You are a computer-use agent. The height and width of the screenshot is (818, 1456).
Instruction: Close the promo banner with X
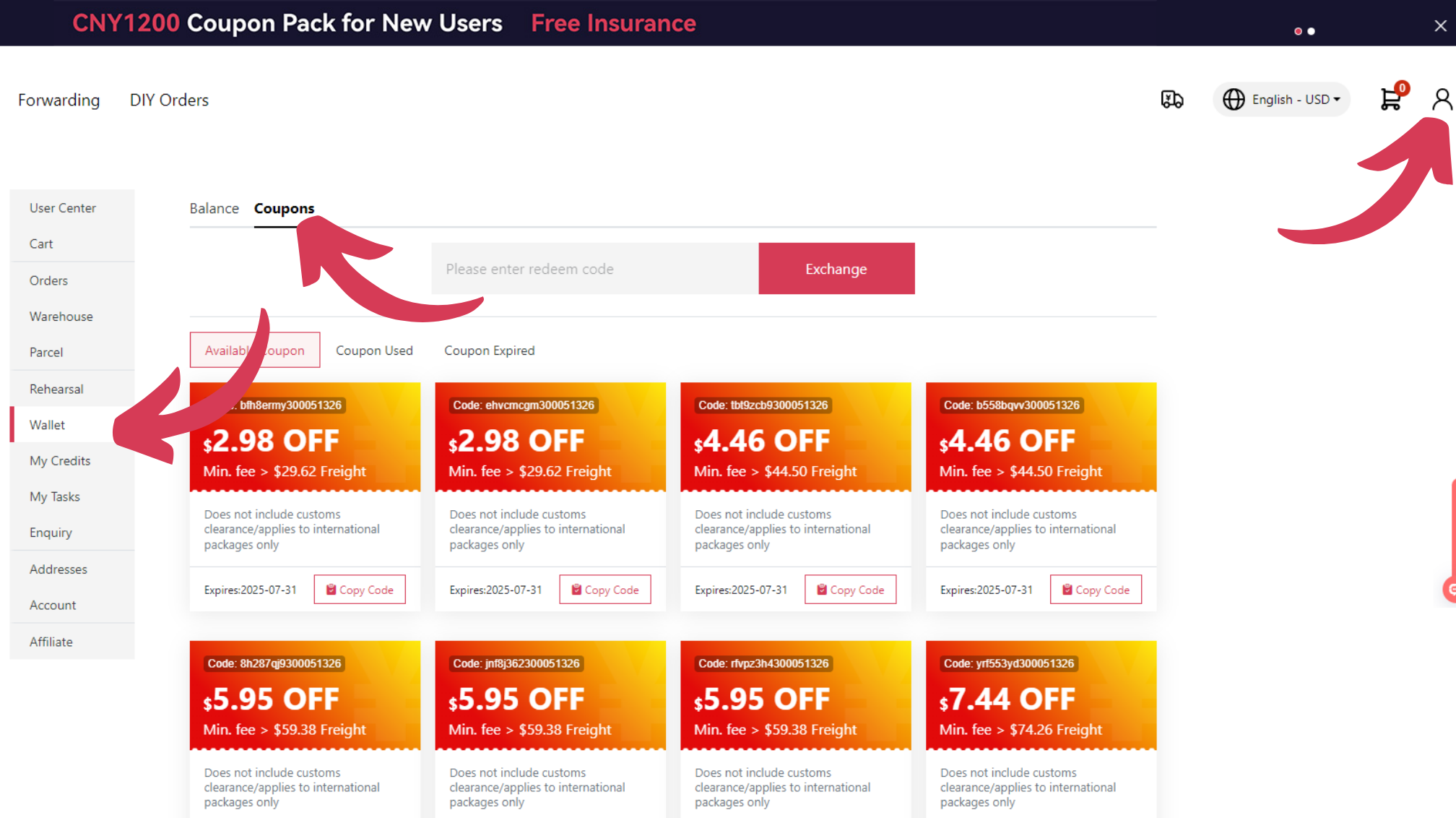(x=1440, y=26)
